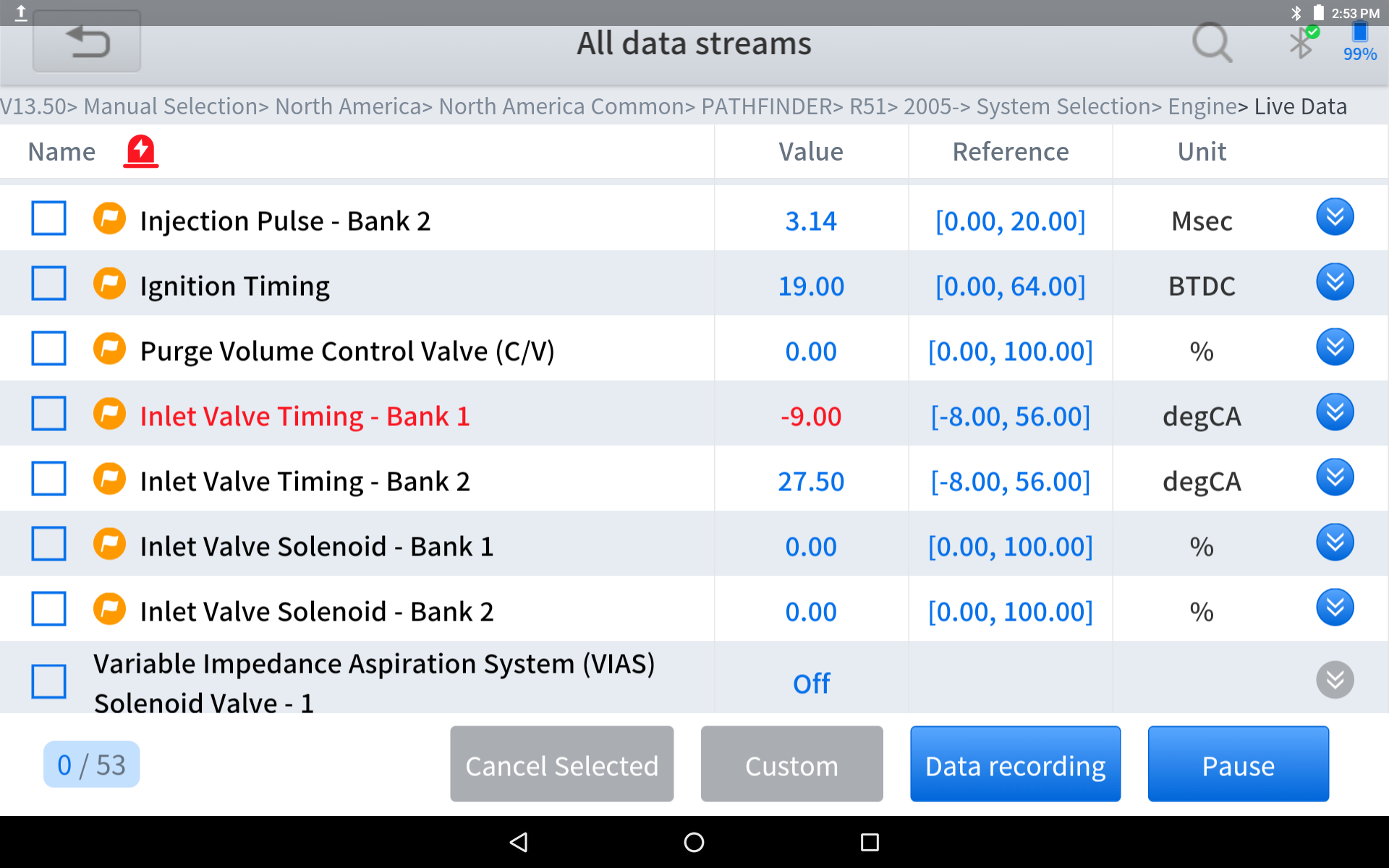
Task: Tick the VIAS Solenoid Valve - 1 checkbox
Action: point(48,681)
